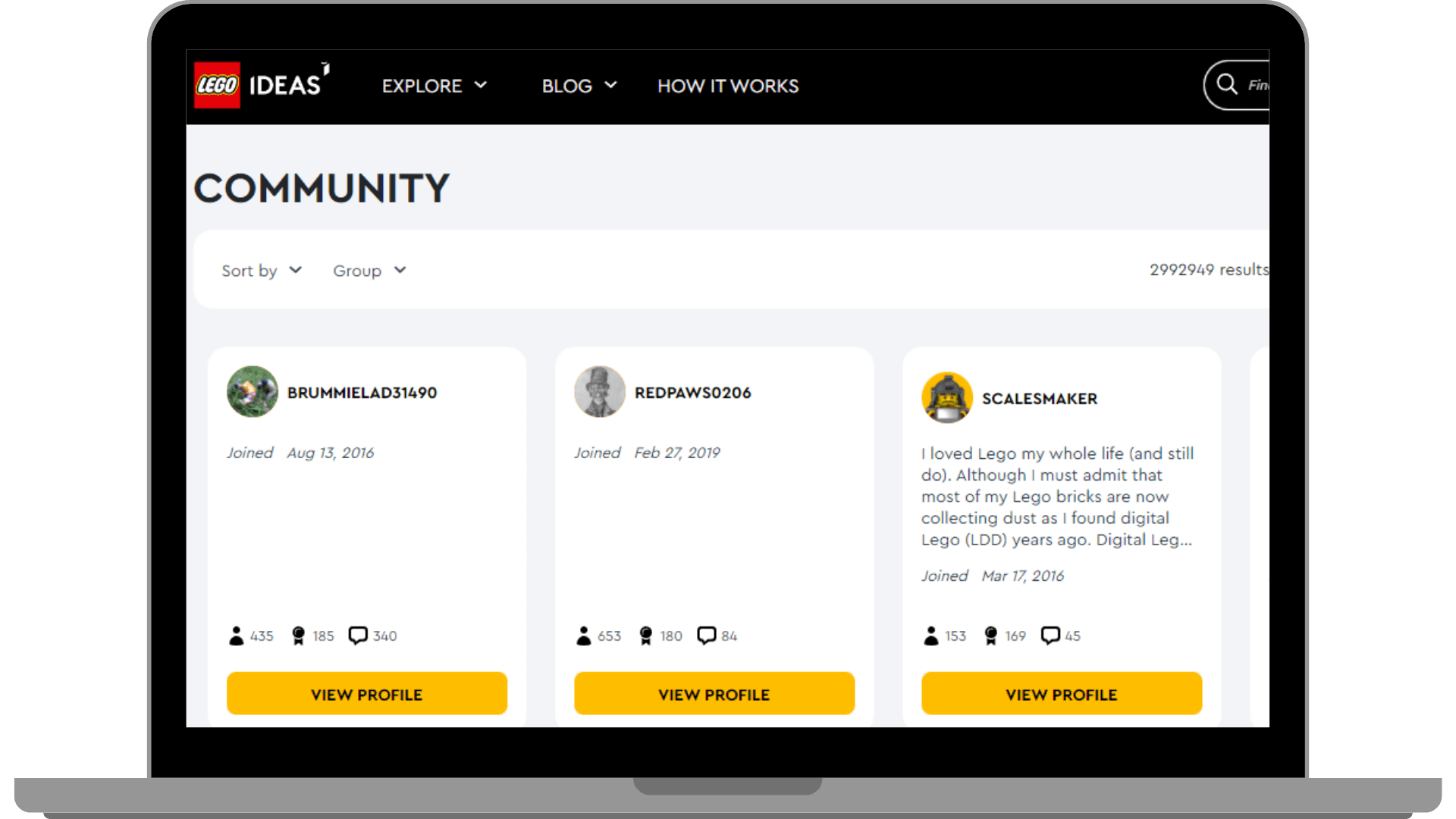View BRUMMIELAD31490's profile
This screenshot has height=819, width=1456.
point(366,693)
